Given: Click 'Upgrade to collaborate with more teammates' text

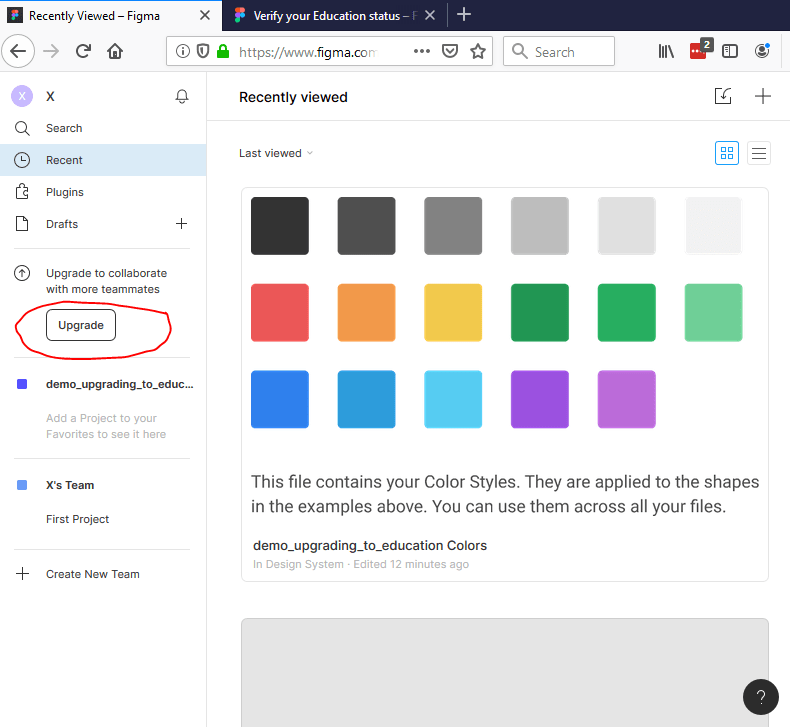Looking at the screenshot, I should pos(106,281).
